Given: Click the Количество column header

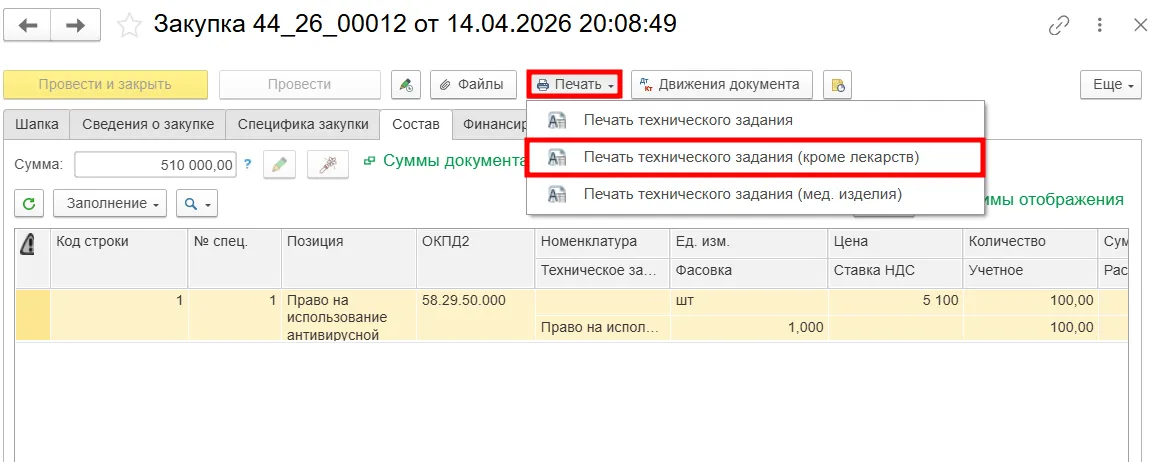Looking at the screenshot, I should 1030,242.
